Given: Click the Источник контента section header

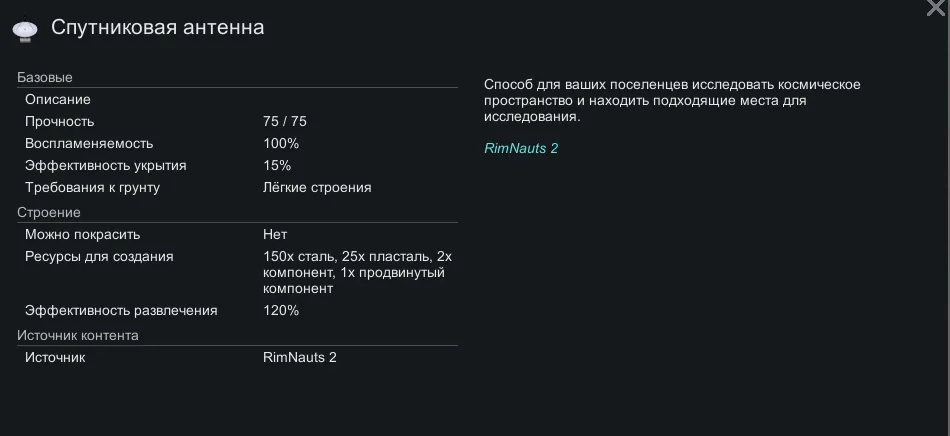Looking at the screenshot, I should [78, 336].
